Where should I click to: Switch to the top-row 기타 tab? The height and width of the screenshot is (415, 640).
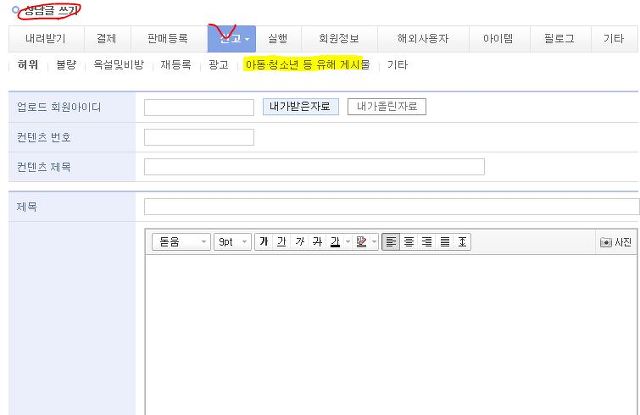pyautogui.click(x=613, y=39)
